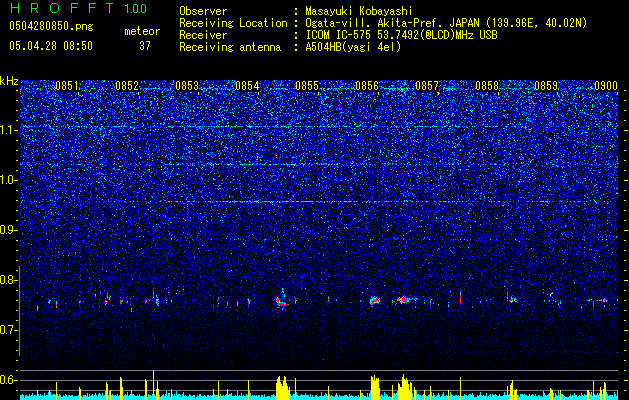Click the "Receiver" field label

pos(203,35)
